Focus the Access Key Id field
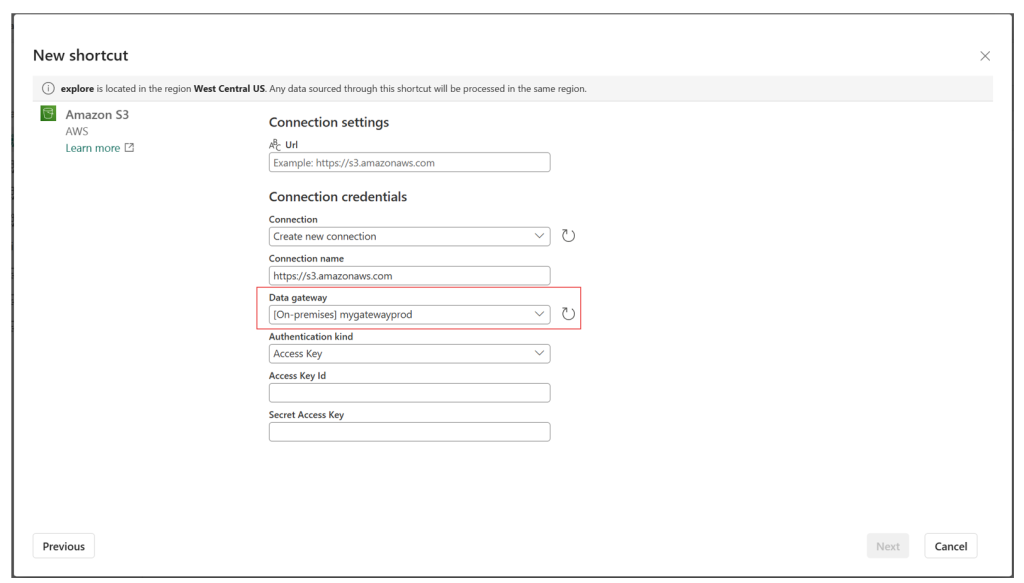 click(x=409, y=393)
